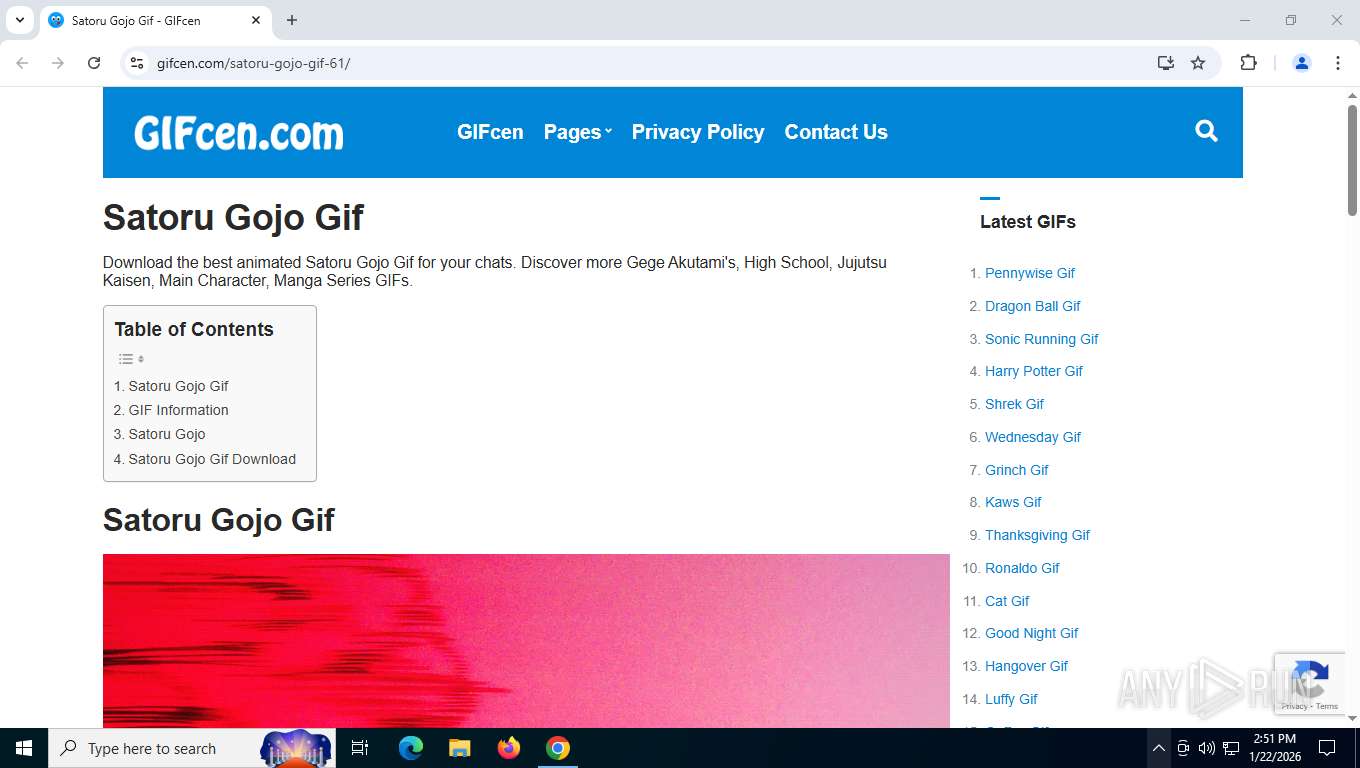Image resolution: width=1360 pixels, height=768 pixels.
Task: Open the Hangover Gif link
Action: pos(1026,666)
